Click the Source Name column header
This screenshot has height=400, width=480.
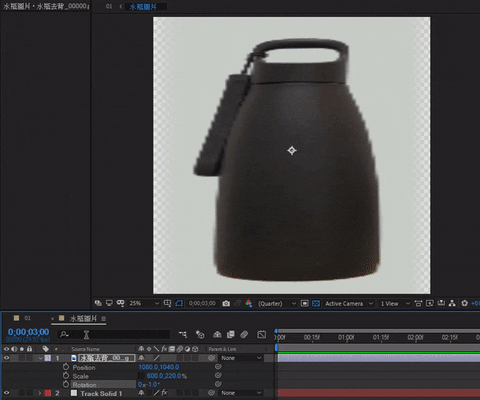[85, 349]
